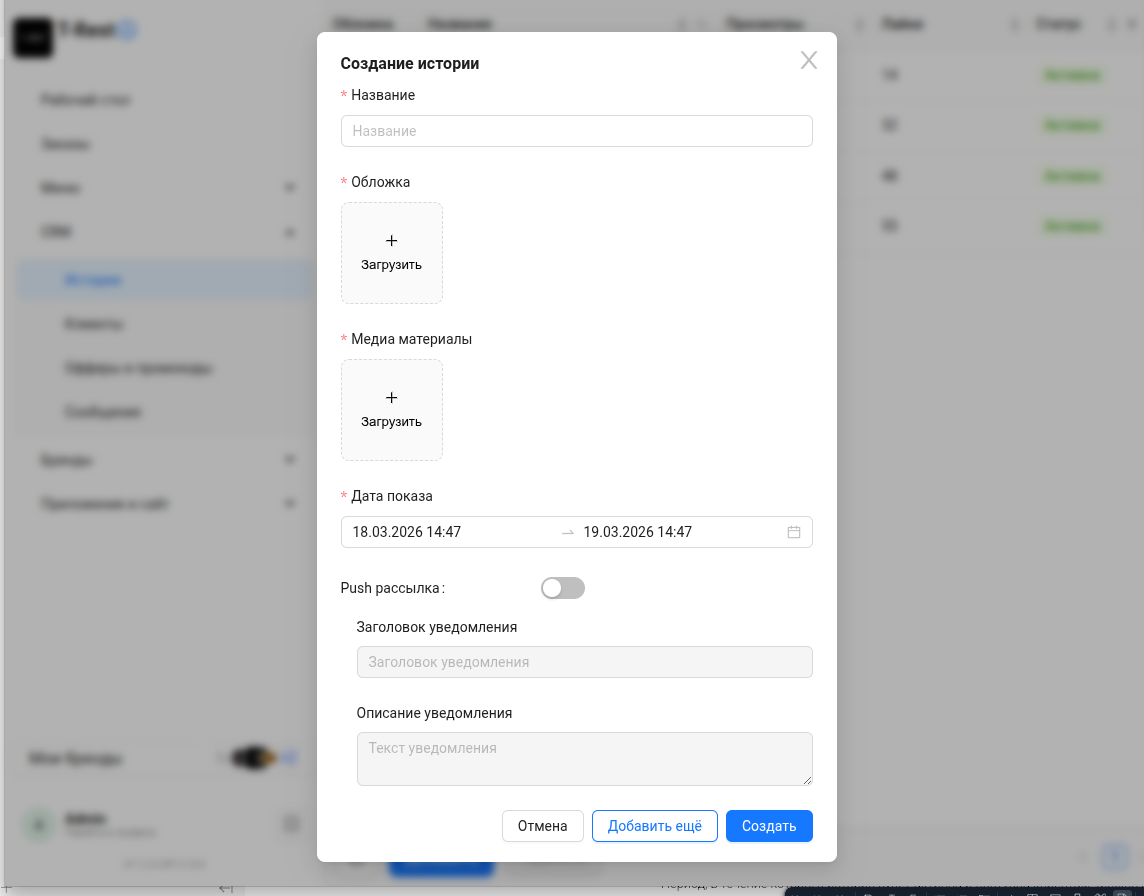Screen dimensions: 1144x896
Task: Collapse the CRM sidebar section
Action: [x=290, y=232]
